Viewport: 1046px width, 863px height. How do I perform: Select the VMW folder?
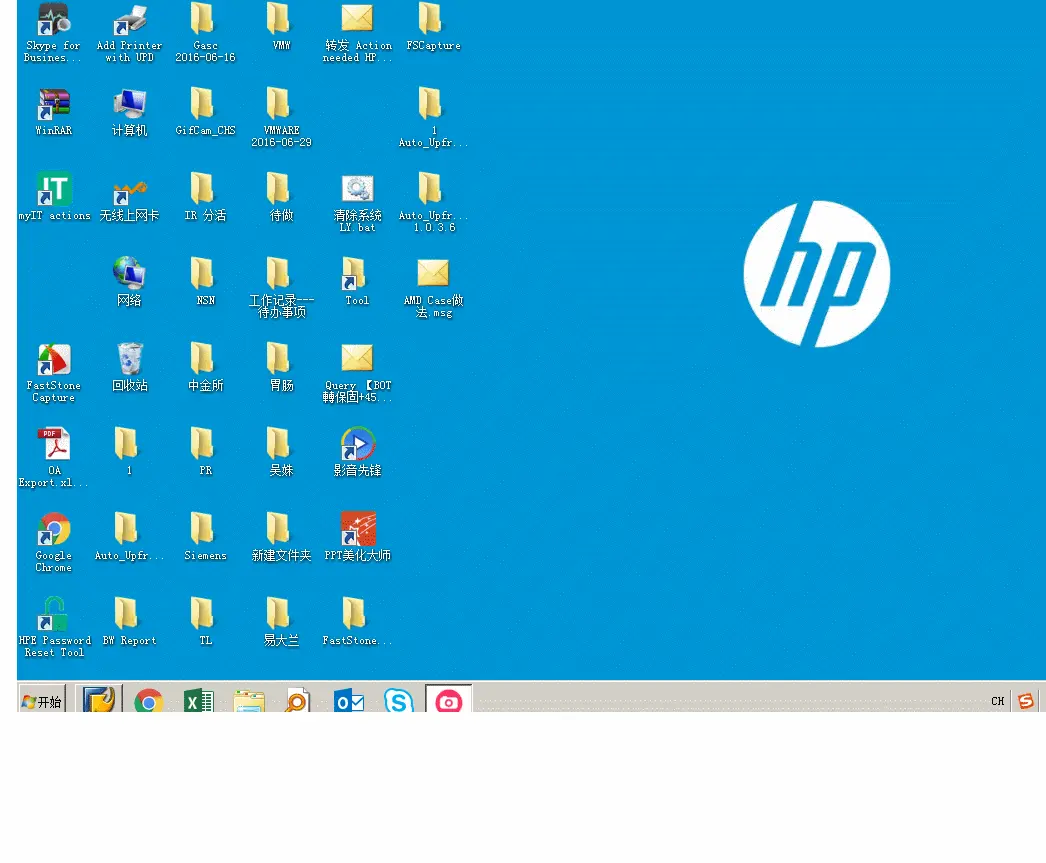(281, 27)
